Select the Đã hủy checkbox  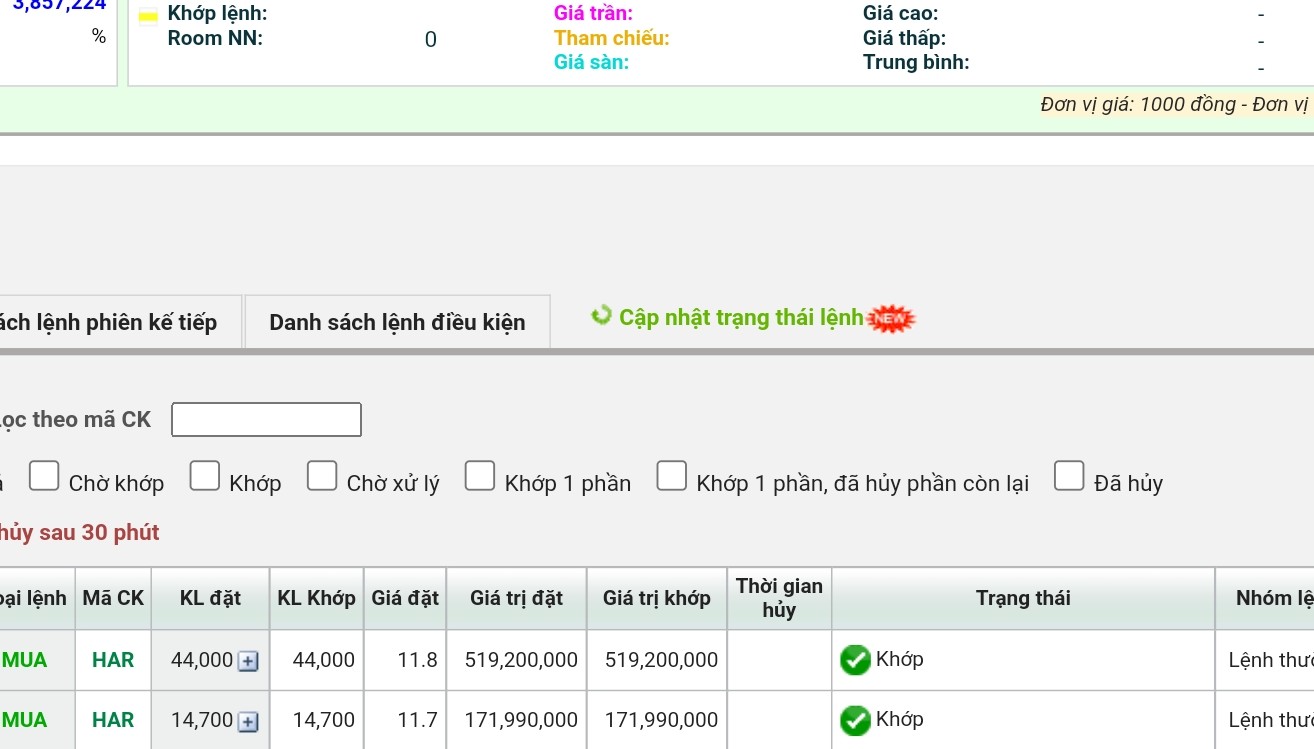pyautogui.click(x=1069, y=476)
